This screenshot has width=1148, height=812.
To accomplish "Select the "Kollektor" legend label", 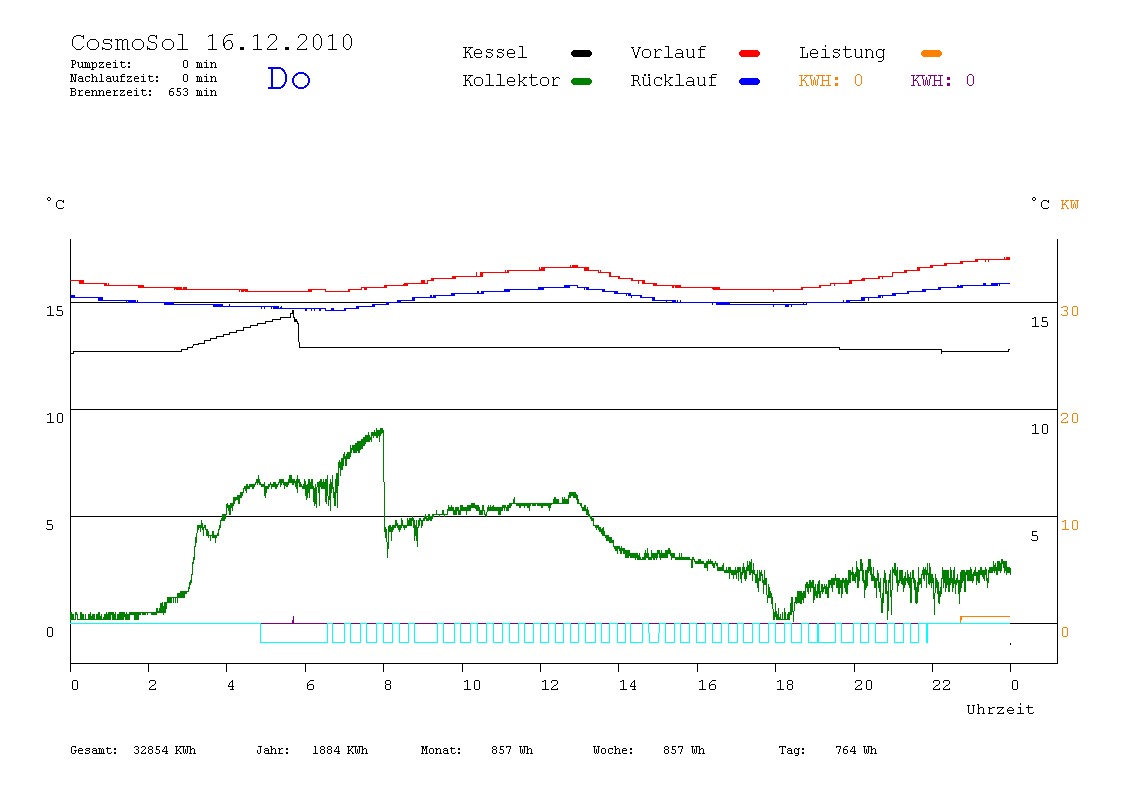I will (511, 81).
